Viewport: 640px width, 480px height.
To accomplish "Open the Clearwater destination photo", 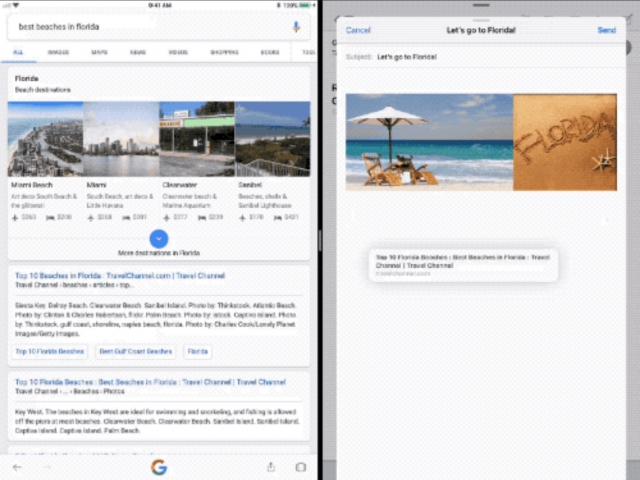I will point(197,139).
